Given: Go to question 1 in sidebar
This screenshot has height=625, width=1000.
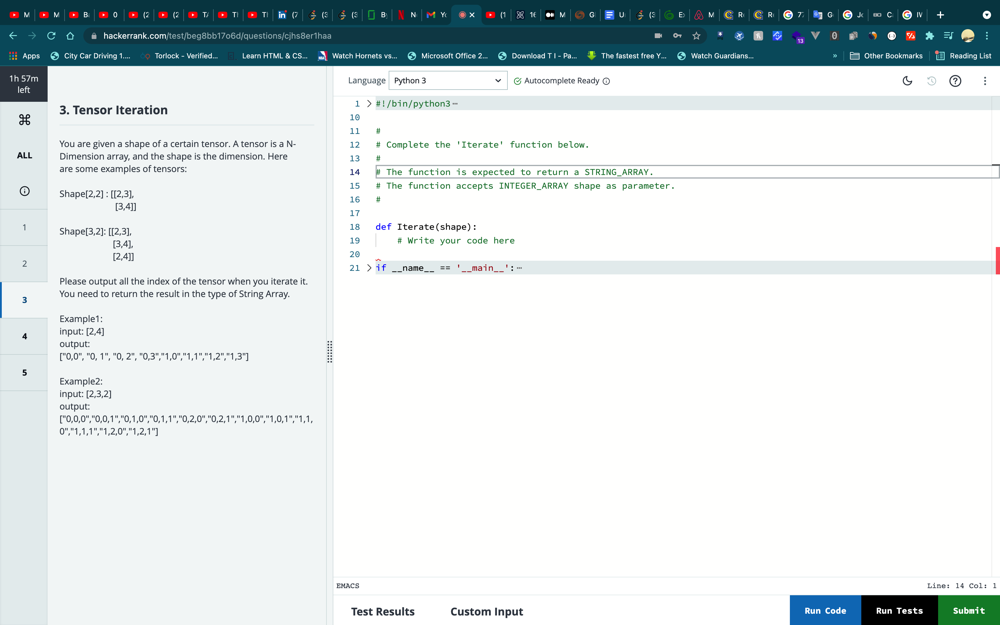Looking at the screenshot, I should coord(24,227).
